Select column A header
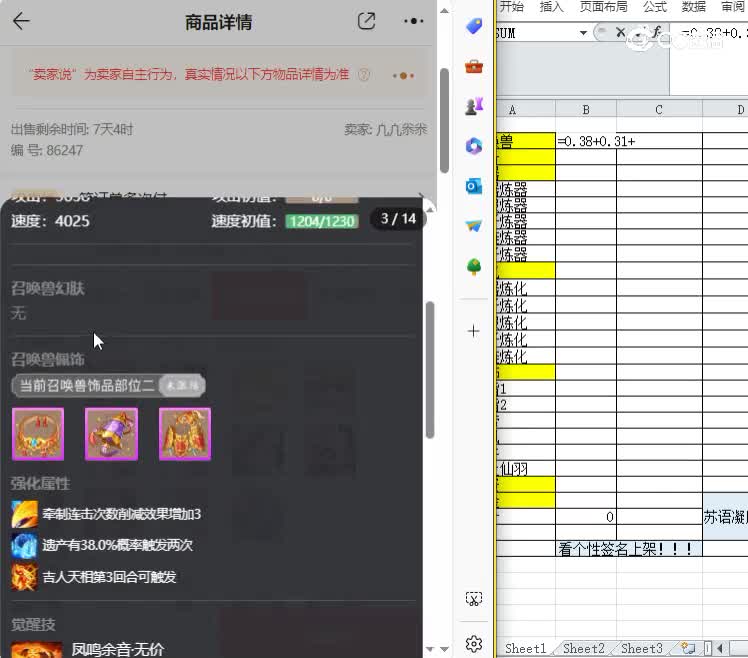This screenshot has width=748, height=658. click(525, 110)
